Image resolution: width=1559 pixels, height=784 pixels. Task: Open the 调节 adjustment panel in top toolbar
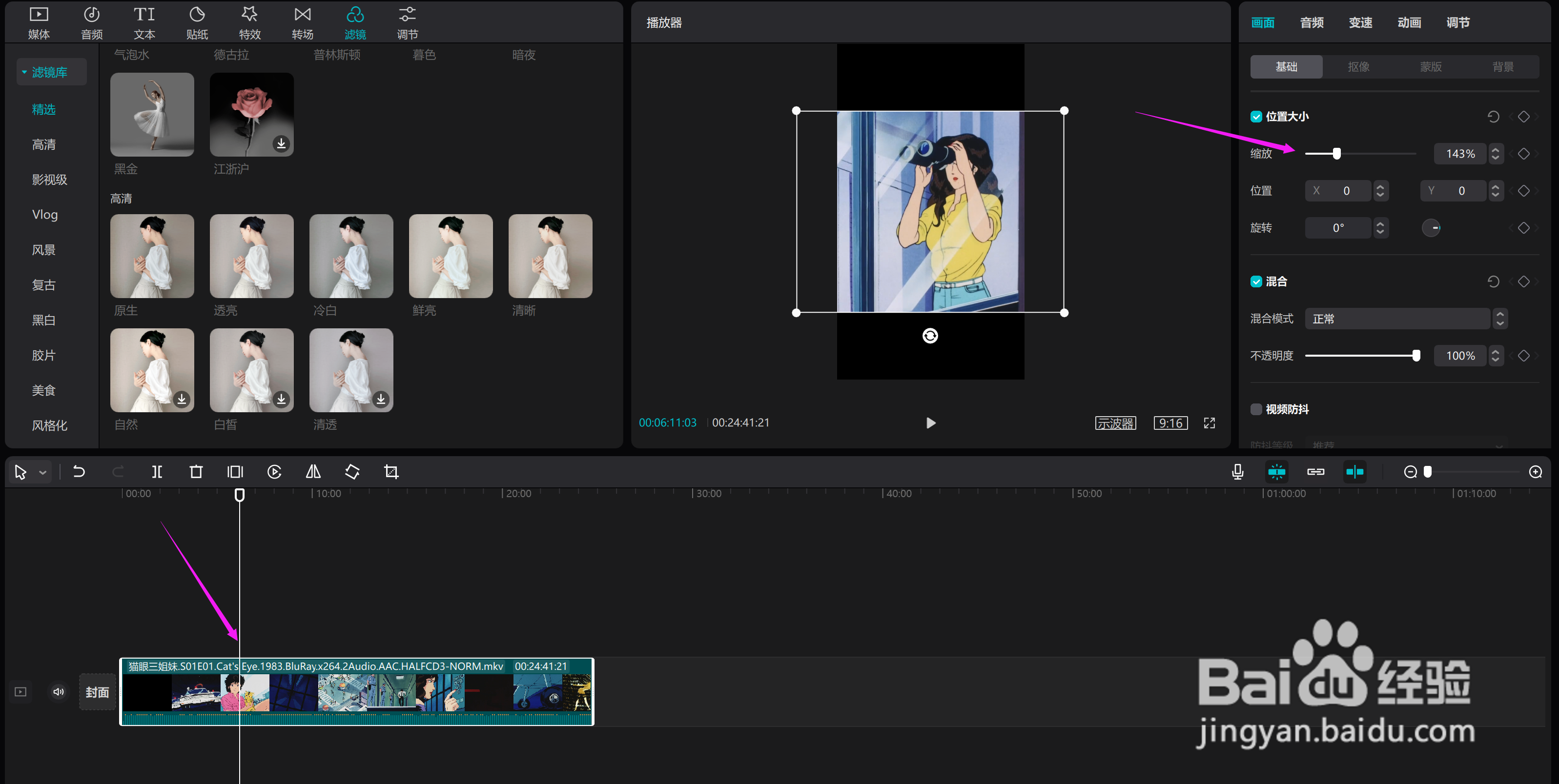407,22
